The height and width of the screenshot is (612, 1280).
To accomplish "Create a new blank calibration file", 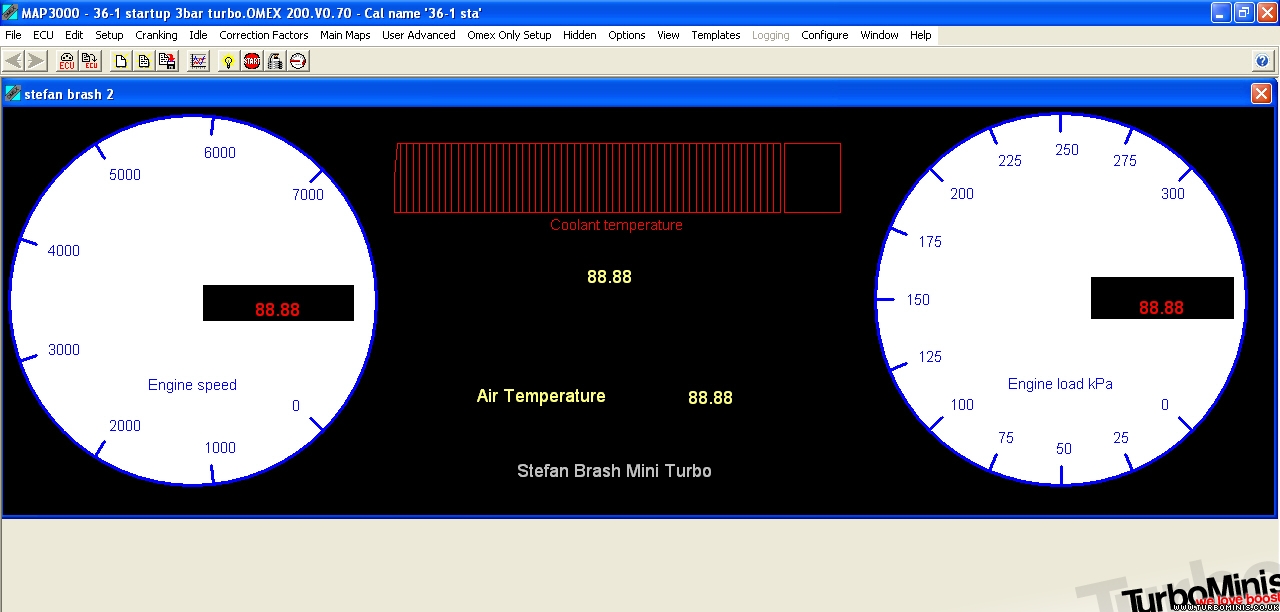I will tap(121, 62).
